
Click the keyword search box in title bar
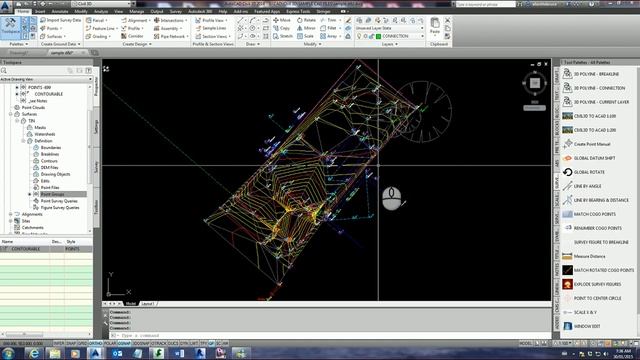pos(486,4)
